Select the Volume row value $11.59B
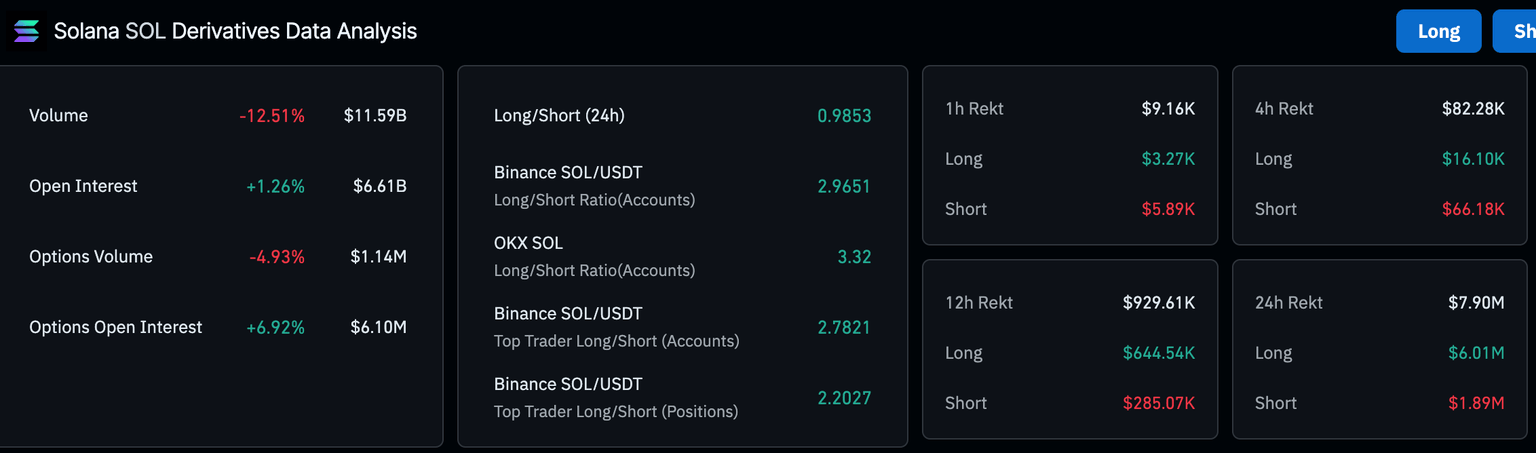The height and width of the screenshot is (453, 1536). (375, 116)
